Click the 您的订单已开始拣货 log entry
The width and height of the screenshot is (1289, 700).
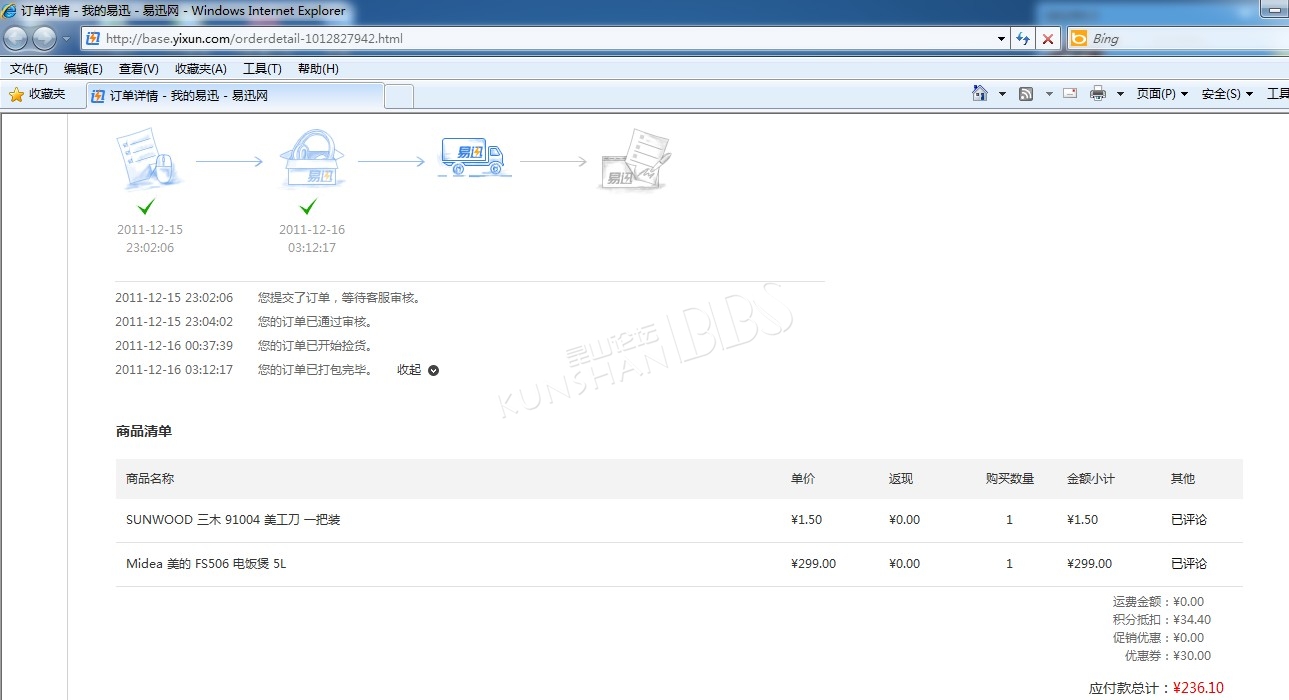click(x=315, y=346)
